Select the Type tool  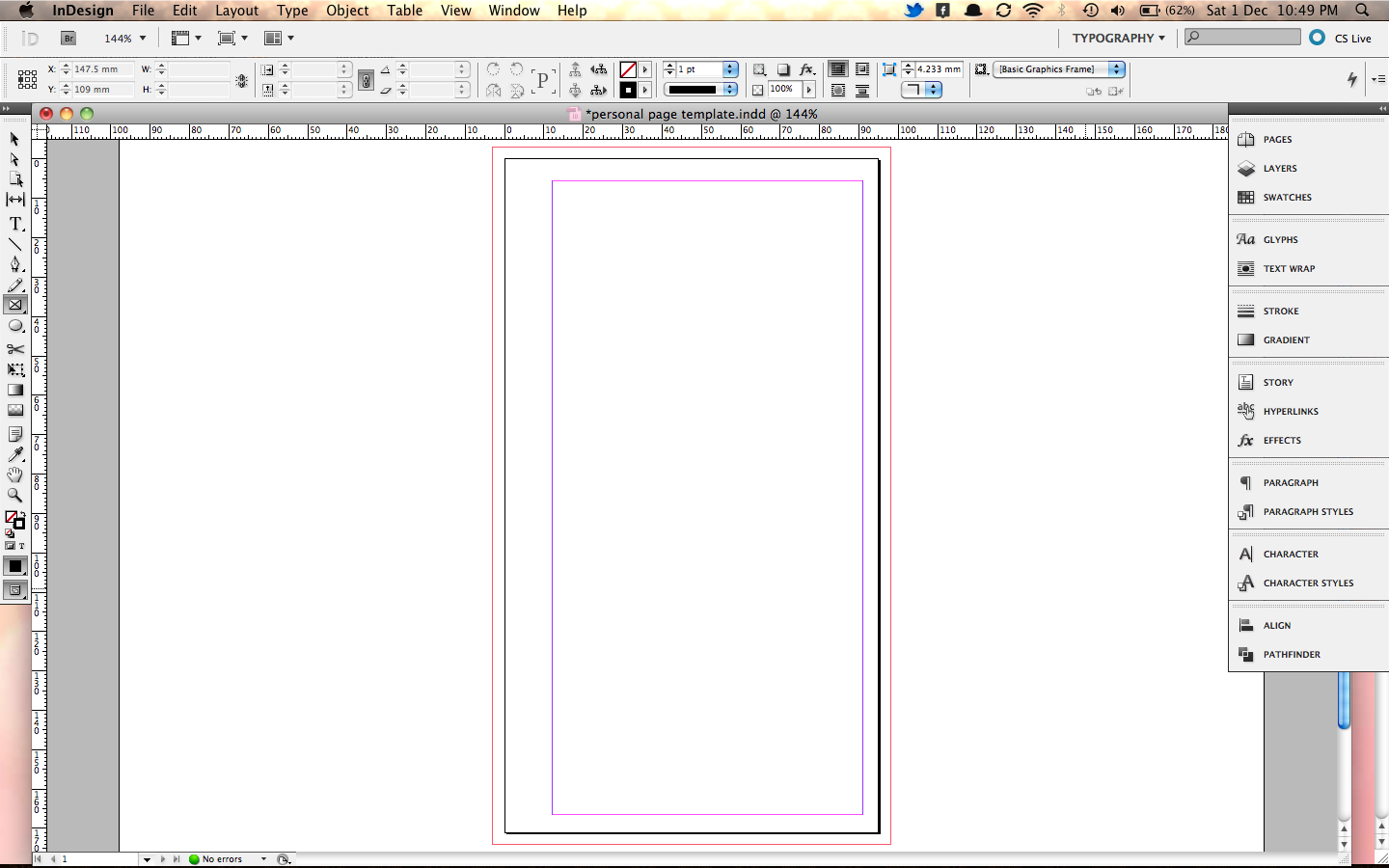coord(15,224)
